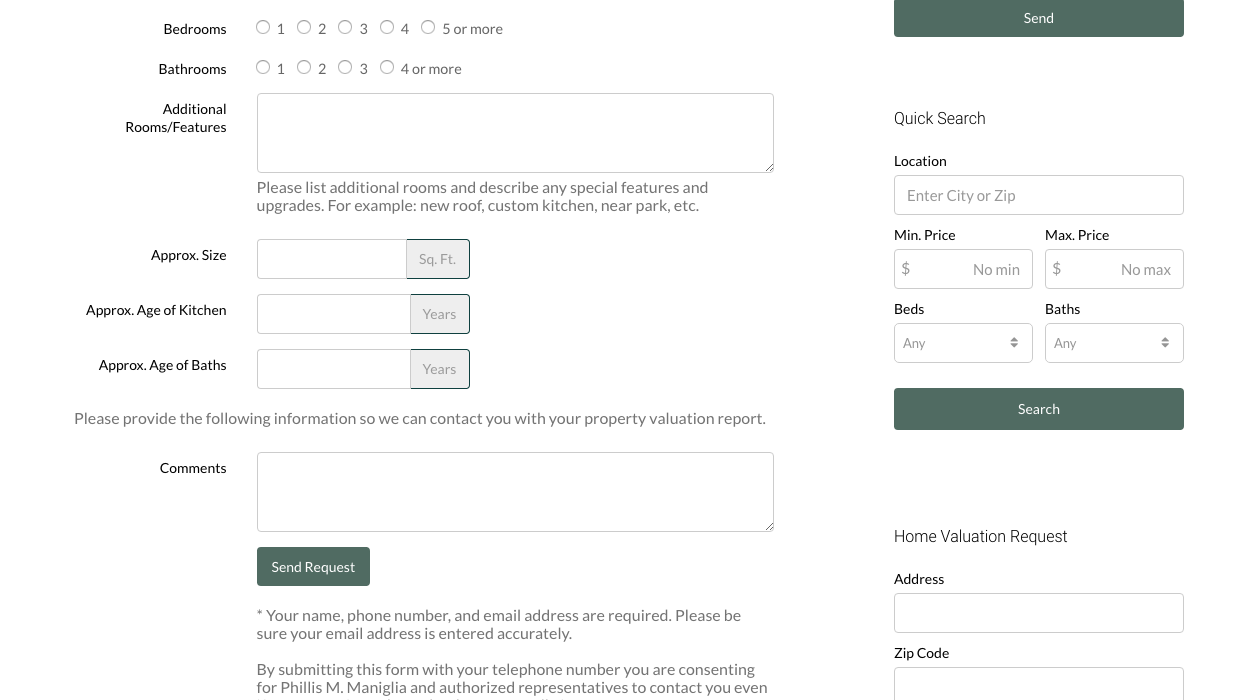Select 2 bathrooms radio button

point(304,68)
